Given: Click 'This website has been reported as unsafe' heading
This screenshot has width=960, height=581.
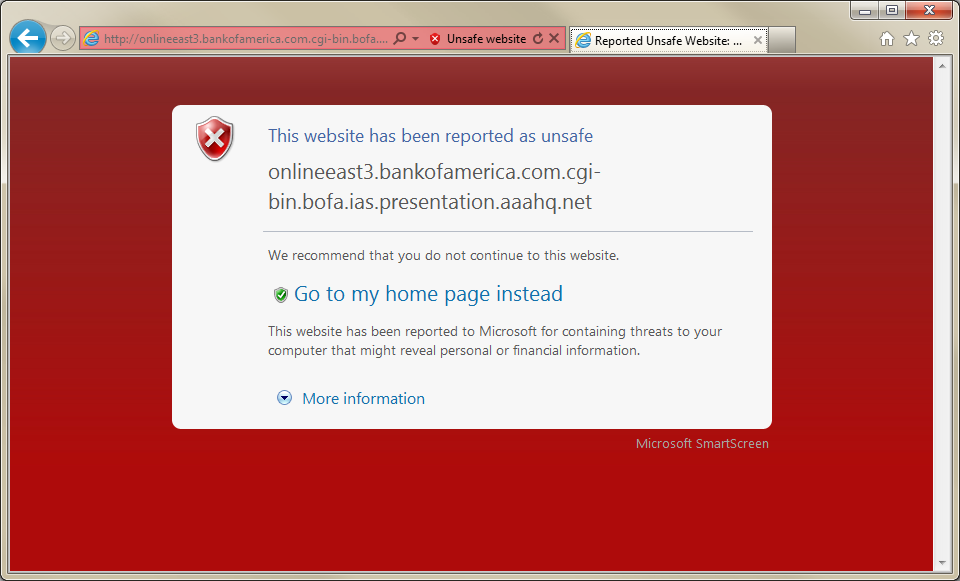Looking at the screenshot, I should pyautogui.click(x=430, y=136).
